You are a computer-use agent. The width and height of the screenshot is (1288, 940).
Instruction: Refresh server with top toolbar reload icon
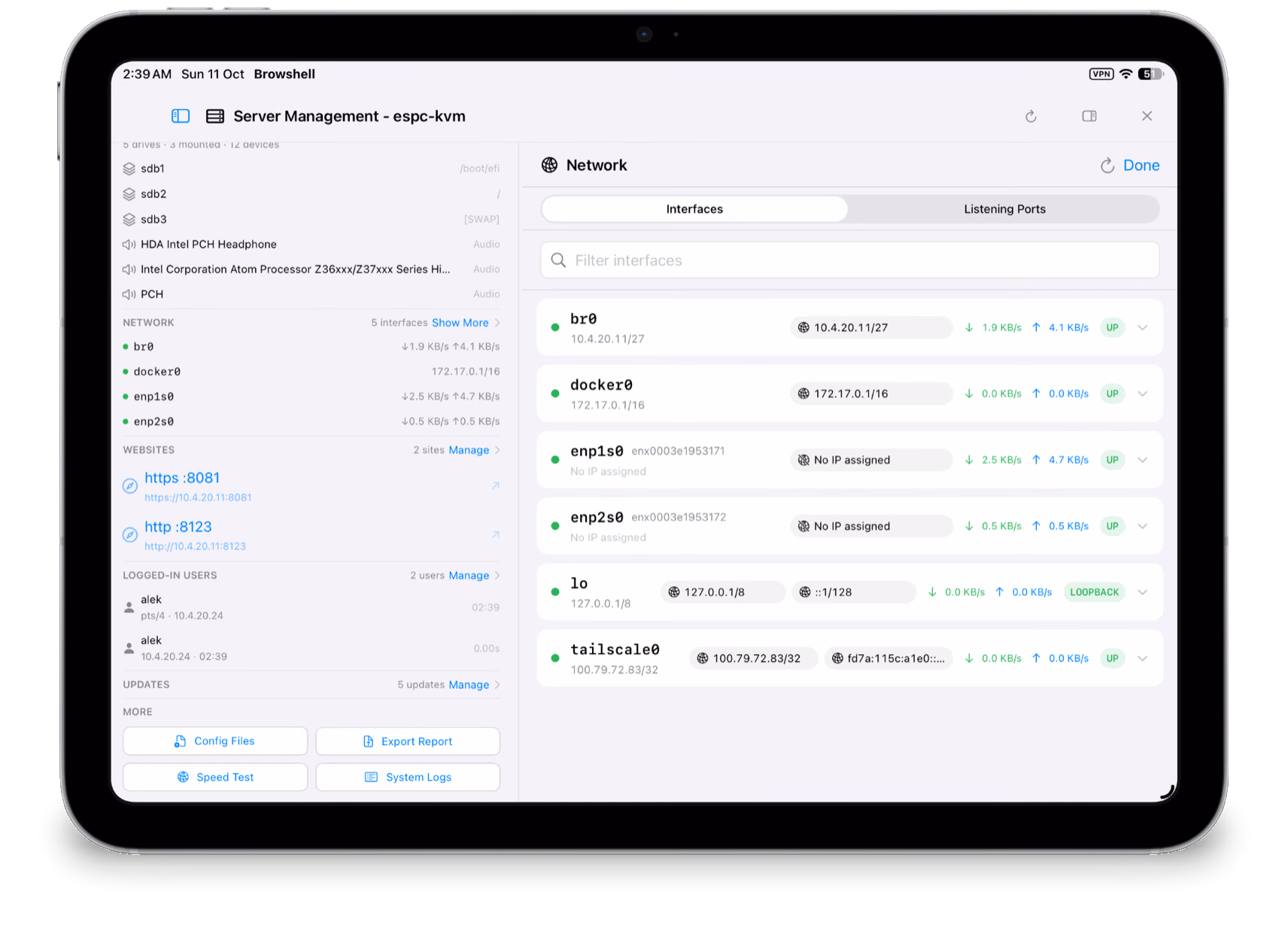point(1031,116)
